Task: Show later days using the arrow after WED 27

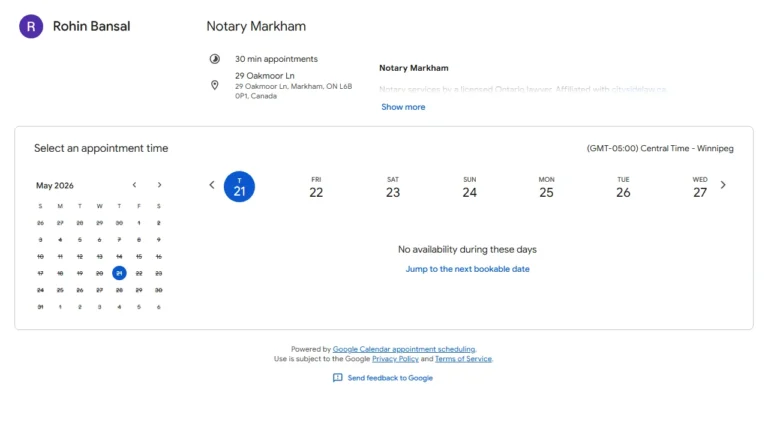Action: click(x=723, y=185)
